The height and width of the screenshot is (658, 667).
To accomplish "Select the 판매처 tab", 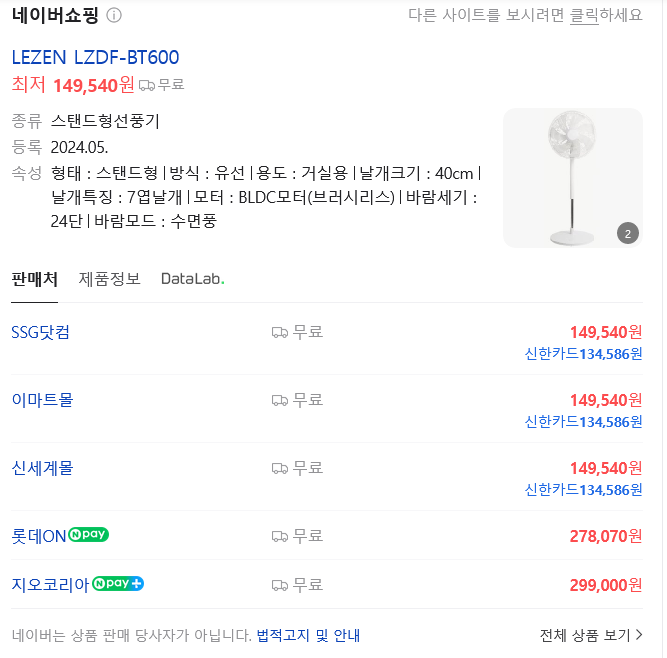I will pos(34,279).
